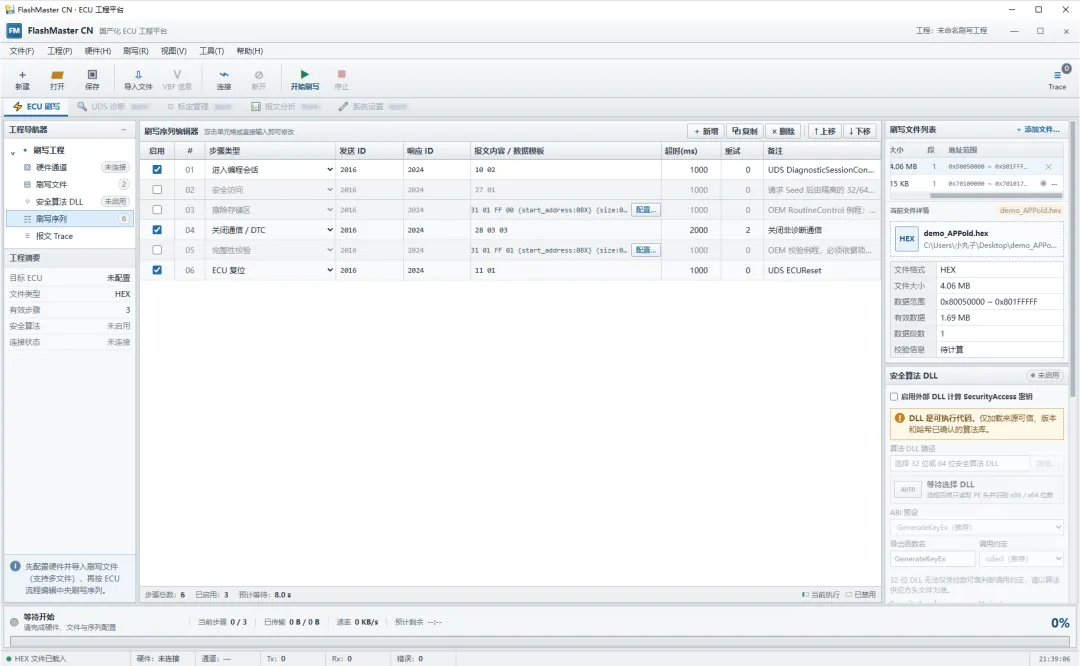Click the gray status circle beside 等待开始

tap(14, 622)
